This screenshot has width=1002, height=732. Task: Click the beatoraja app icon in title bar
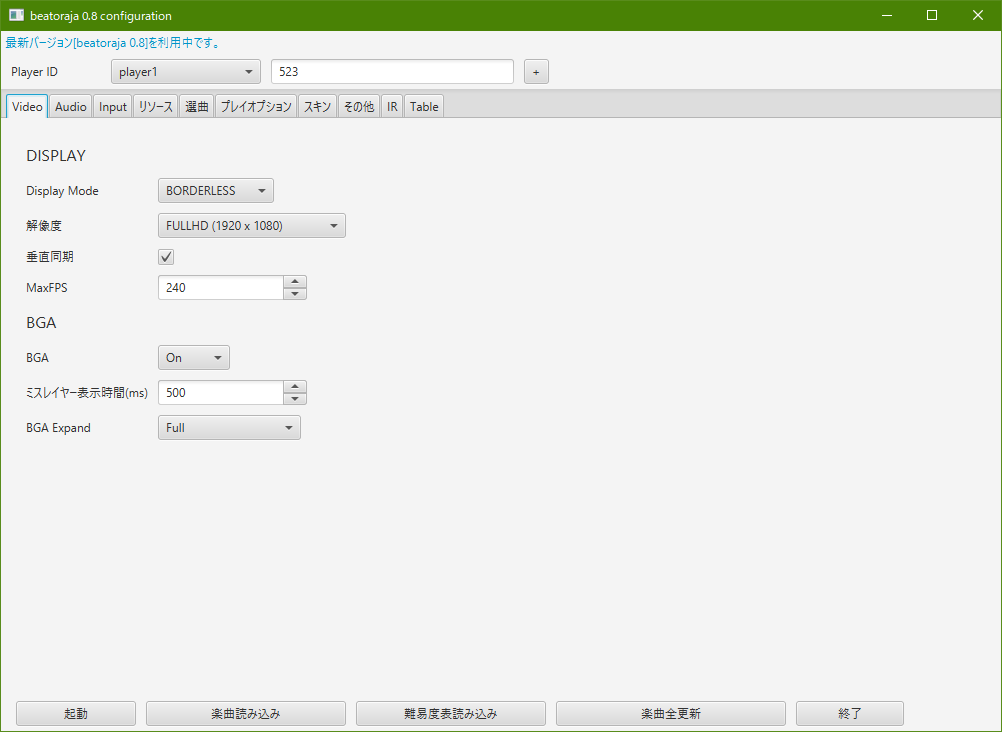(x=16, y=15)
